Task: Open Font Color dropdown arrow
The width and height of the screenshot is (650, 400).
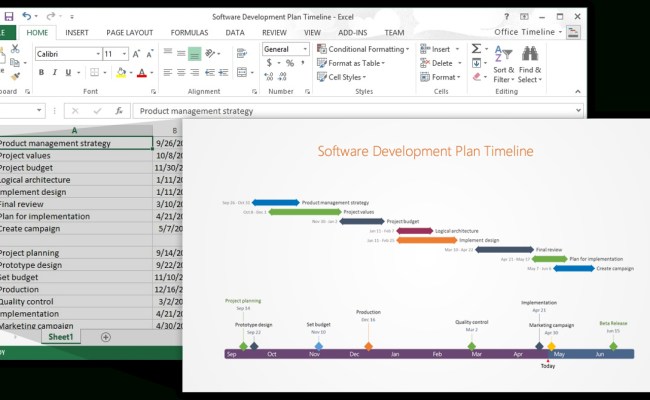Action: tap(152, 73)
